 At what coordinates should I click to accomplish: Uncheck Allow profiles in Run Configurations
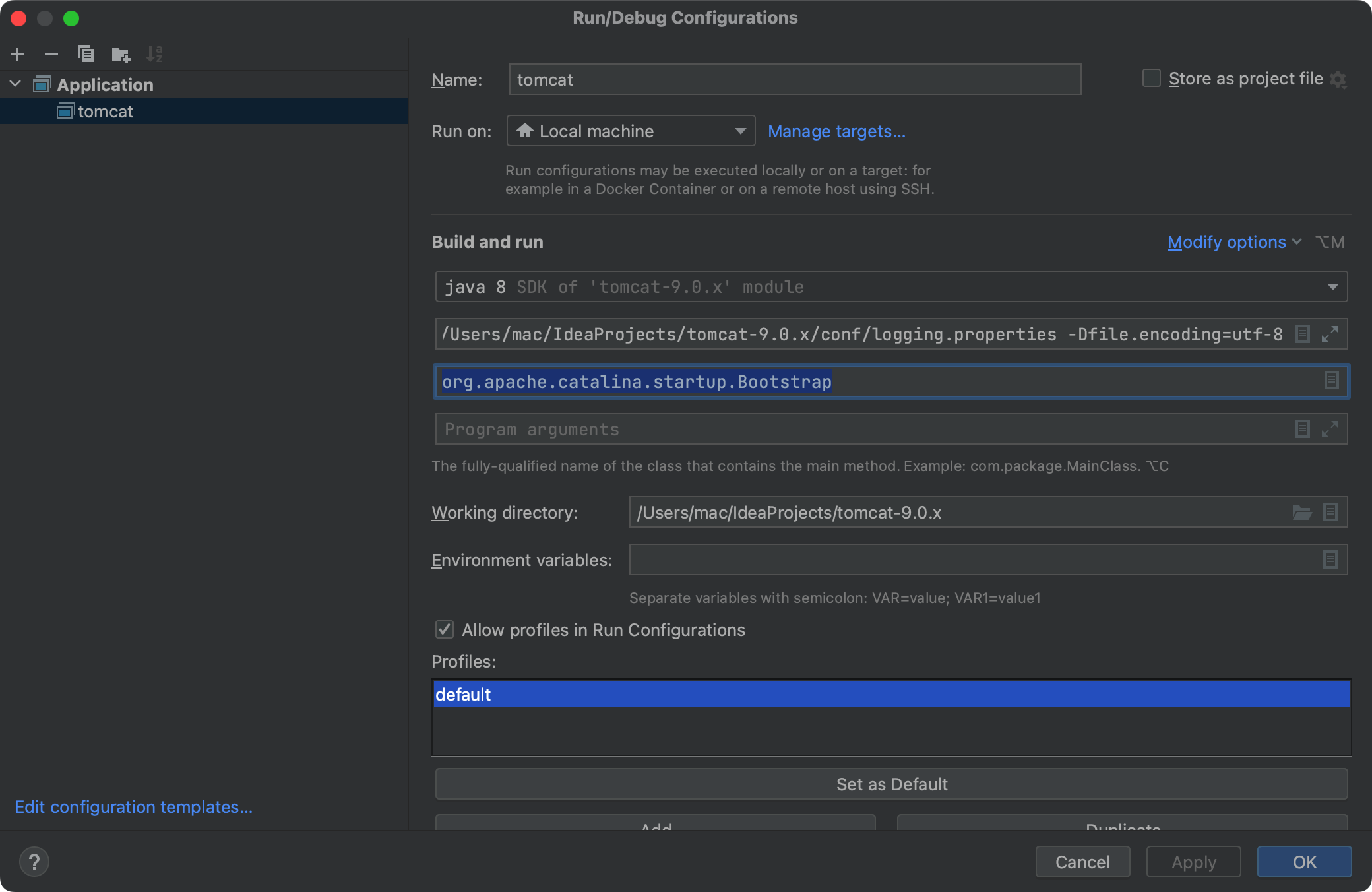pyautogui.click(x=445, y=630)
